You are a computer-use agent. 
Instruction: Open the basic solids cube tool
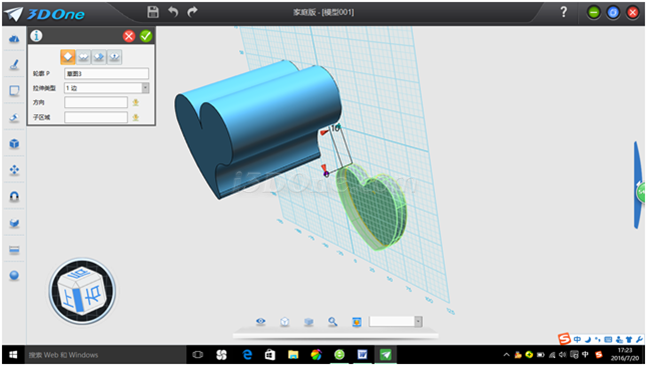point(14,144)
